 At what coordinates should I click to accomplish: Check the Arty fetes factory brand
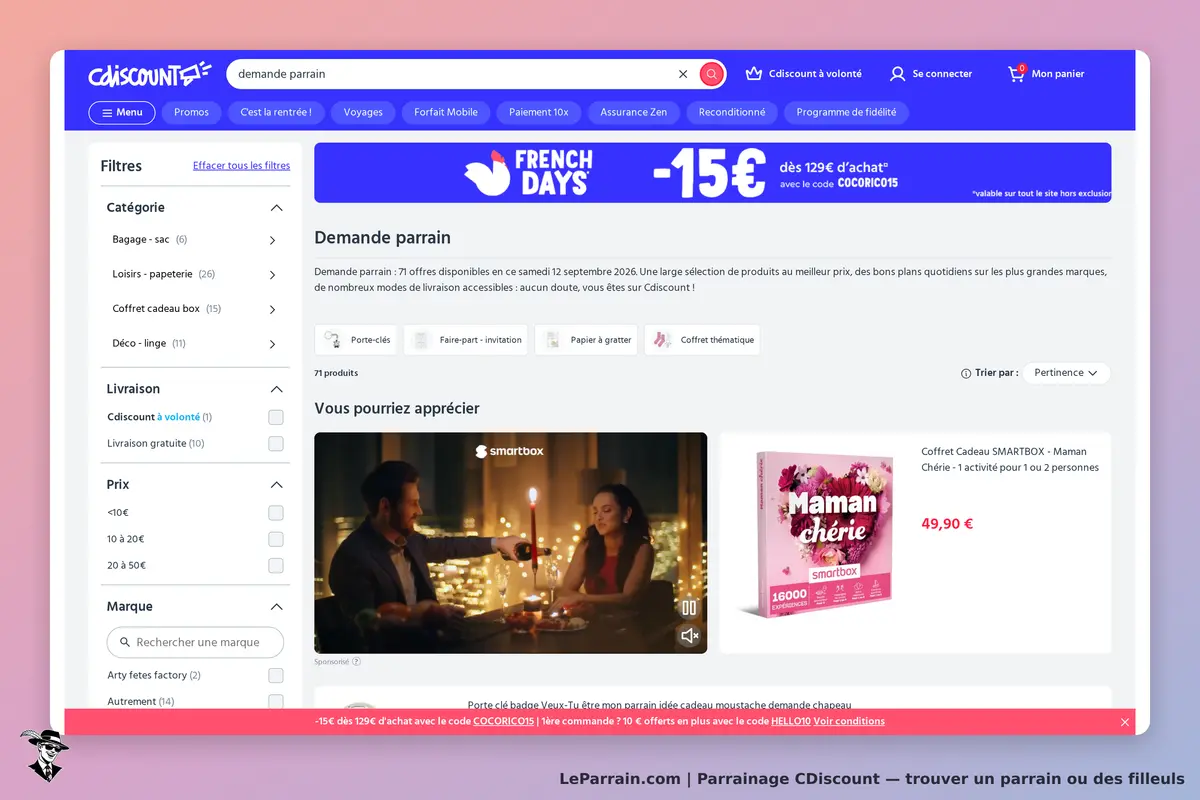point(276,675)
